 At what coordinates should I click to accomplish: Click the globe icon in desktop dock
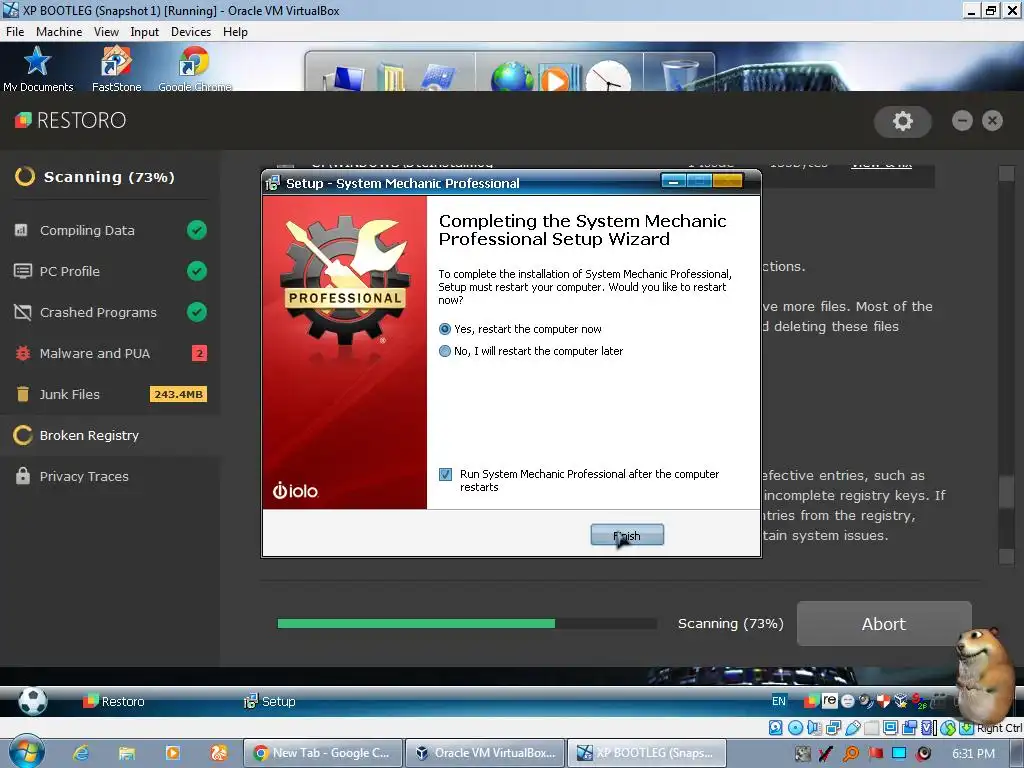(512, 77)
